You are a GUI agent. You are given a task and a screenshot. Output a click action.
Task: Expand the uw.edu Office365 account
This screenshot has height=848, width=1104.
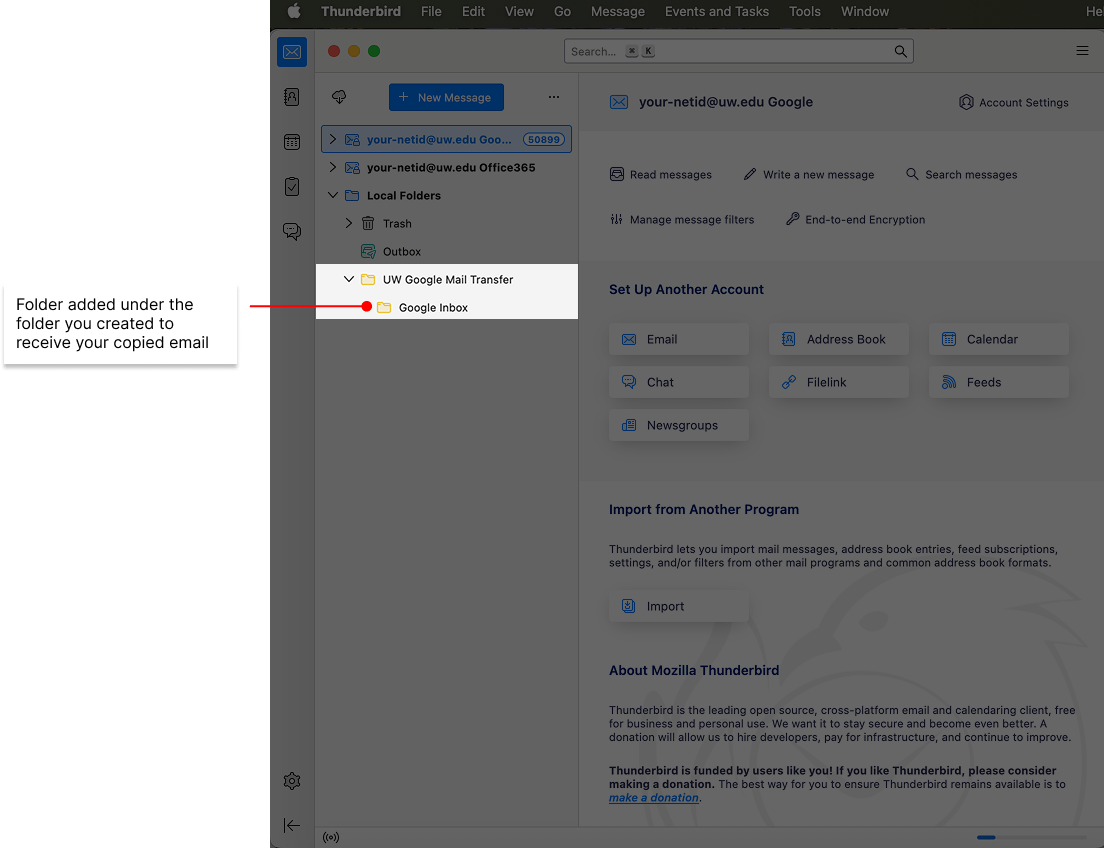coord(333,168)
